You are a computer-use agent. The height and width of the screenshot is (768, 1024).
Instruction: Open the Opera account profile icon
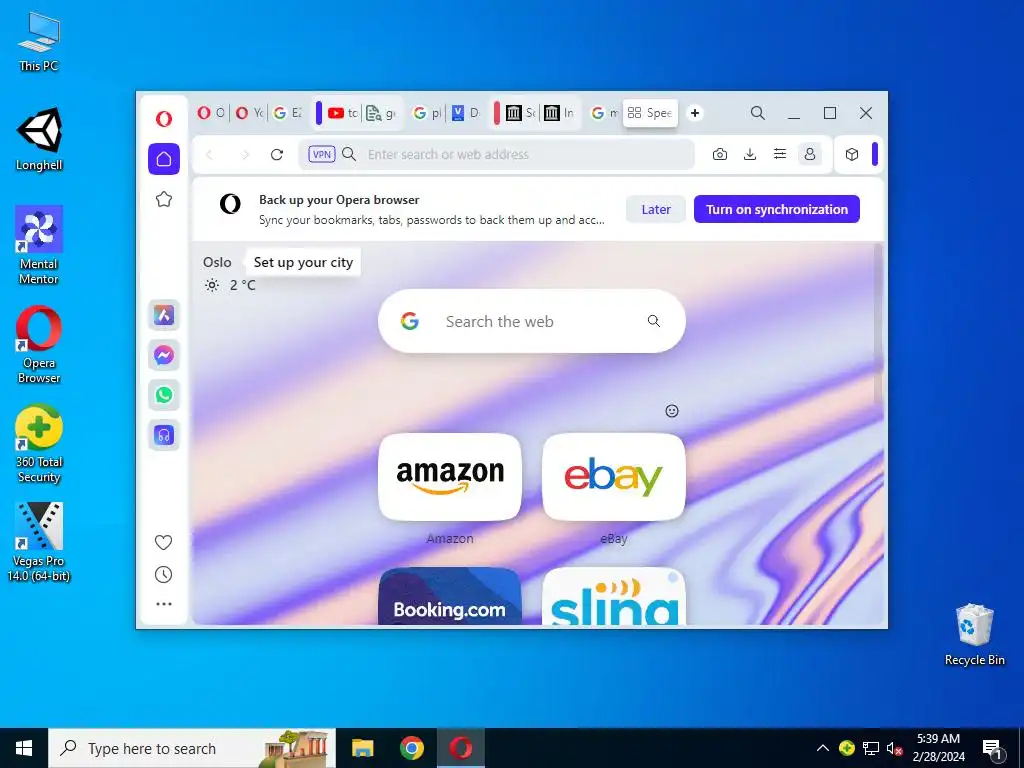pyautogui.click(x=810, y=155)
